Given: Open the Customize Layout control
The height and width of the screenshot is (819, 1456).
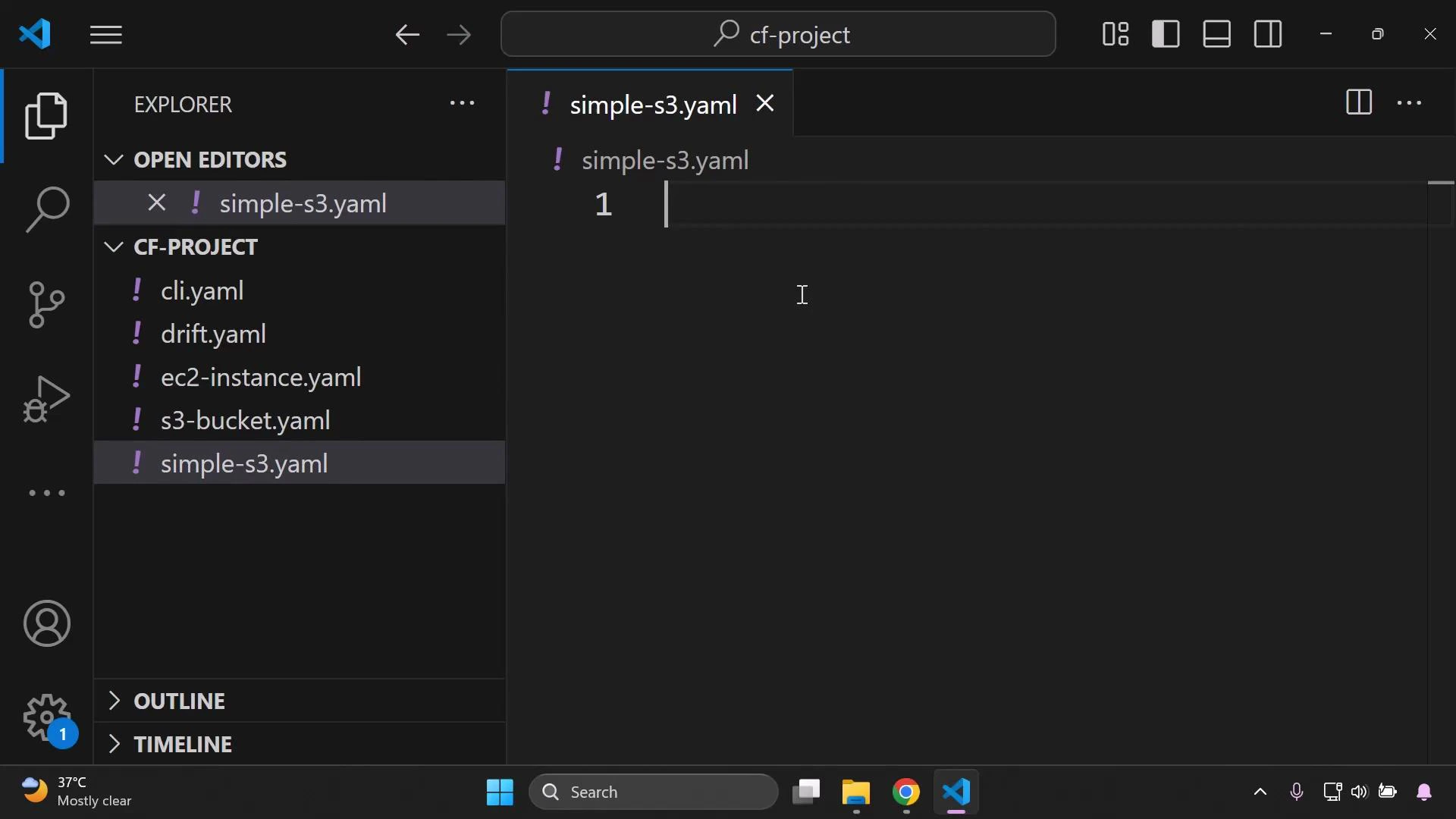Looking at the screenshot, I should click(x=1115, y=33).
